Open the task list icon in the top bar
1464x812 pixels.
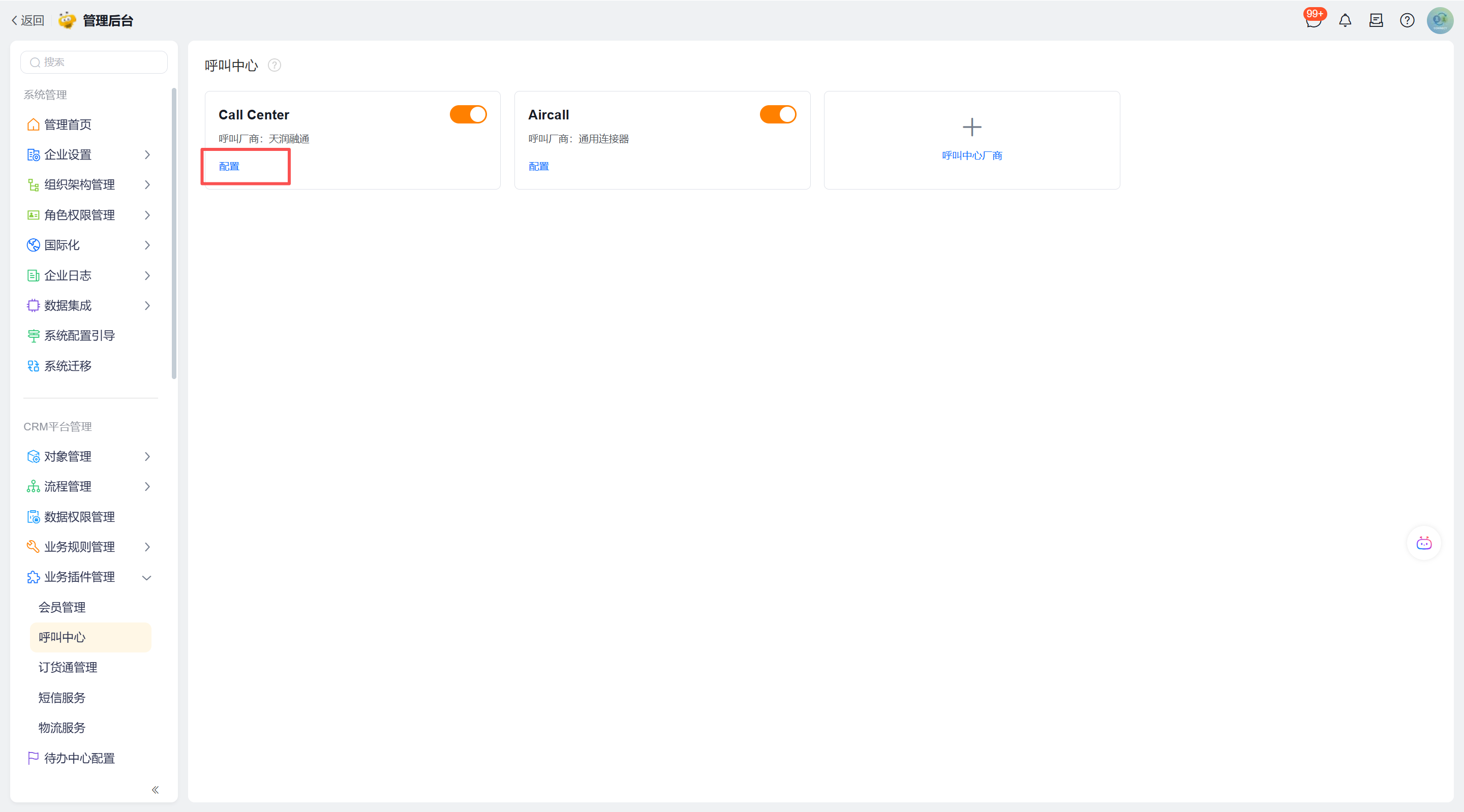(1376, 21)
